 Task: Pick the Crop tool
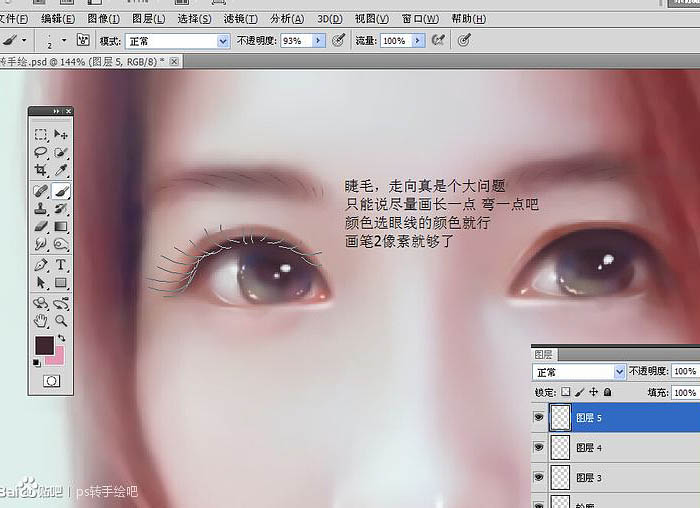[41, 171]
